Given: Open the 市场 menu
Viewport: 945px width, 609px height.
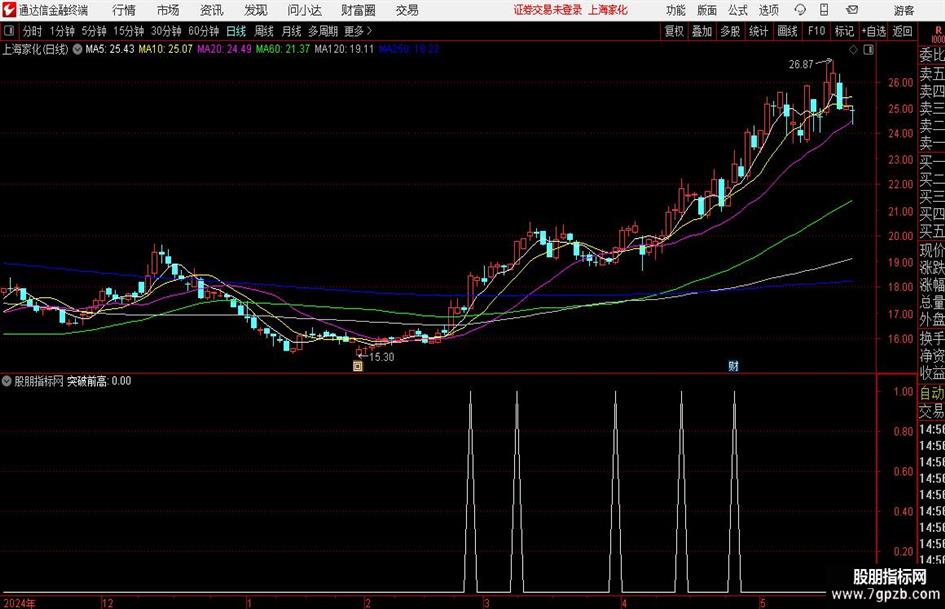Looking at the screenshot, I should tap(168, 10).
